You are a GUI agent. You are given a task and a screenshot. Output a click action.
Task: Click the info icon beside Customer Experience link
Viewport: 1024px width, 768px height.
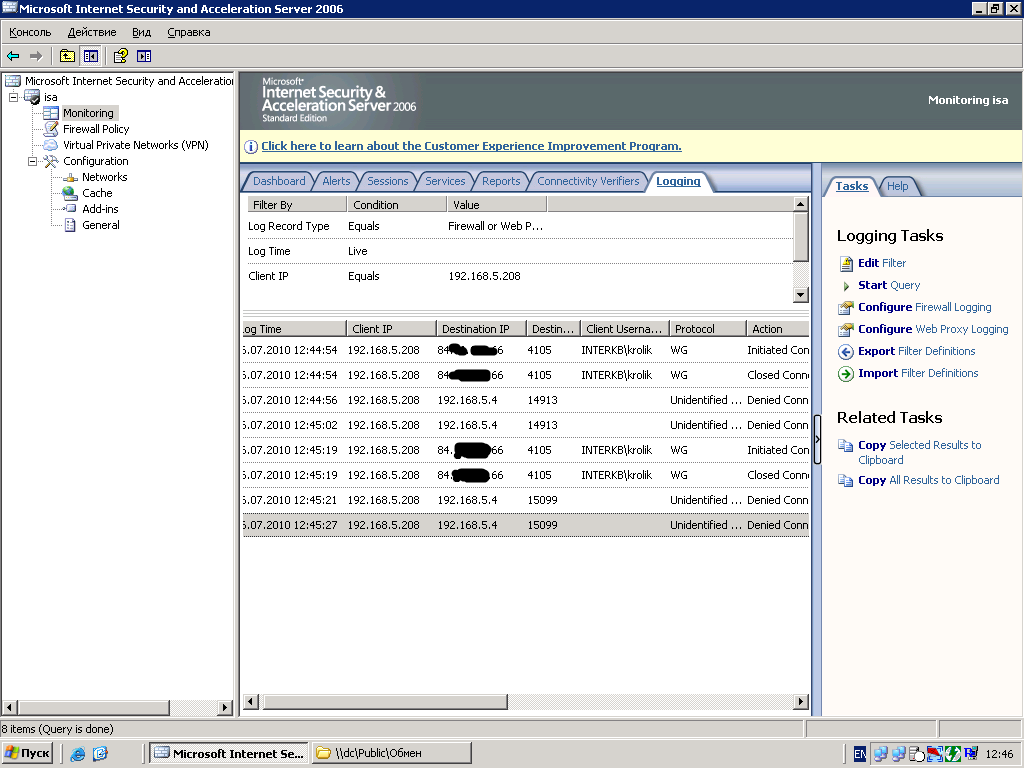coord(251,147)
